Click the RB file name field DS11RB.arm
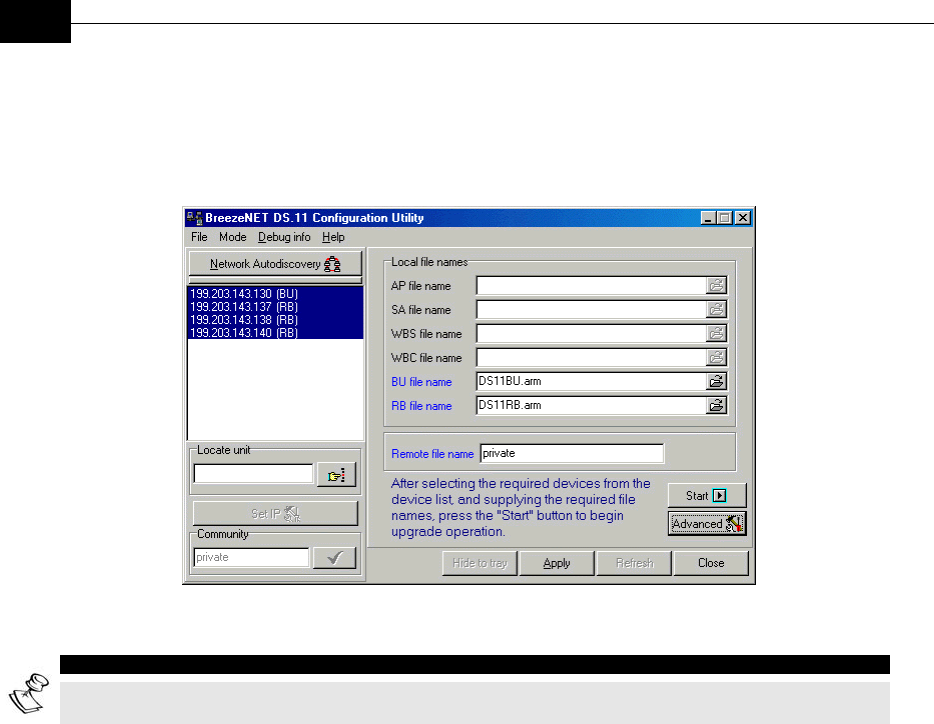 591,405
